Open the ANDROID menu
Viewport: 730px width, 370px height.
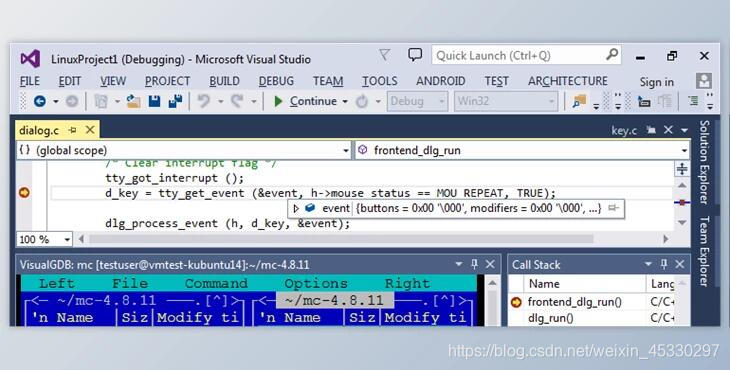coord(440,81)
